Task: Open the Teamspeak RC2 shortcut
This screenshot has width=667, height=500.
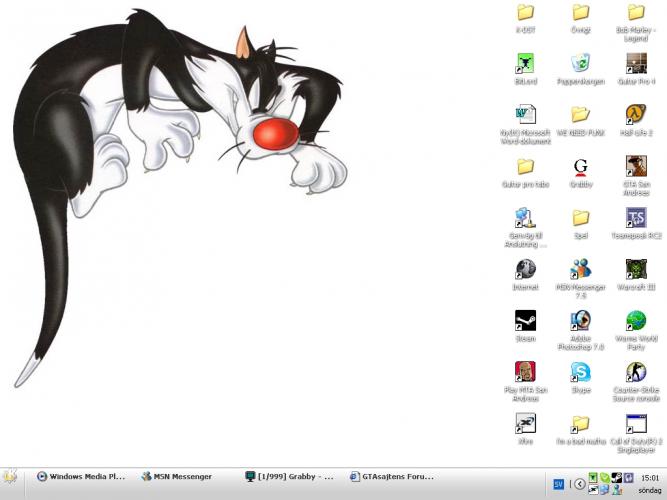Action: (x=636, y=218)
